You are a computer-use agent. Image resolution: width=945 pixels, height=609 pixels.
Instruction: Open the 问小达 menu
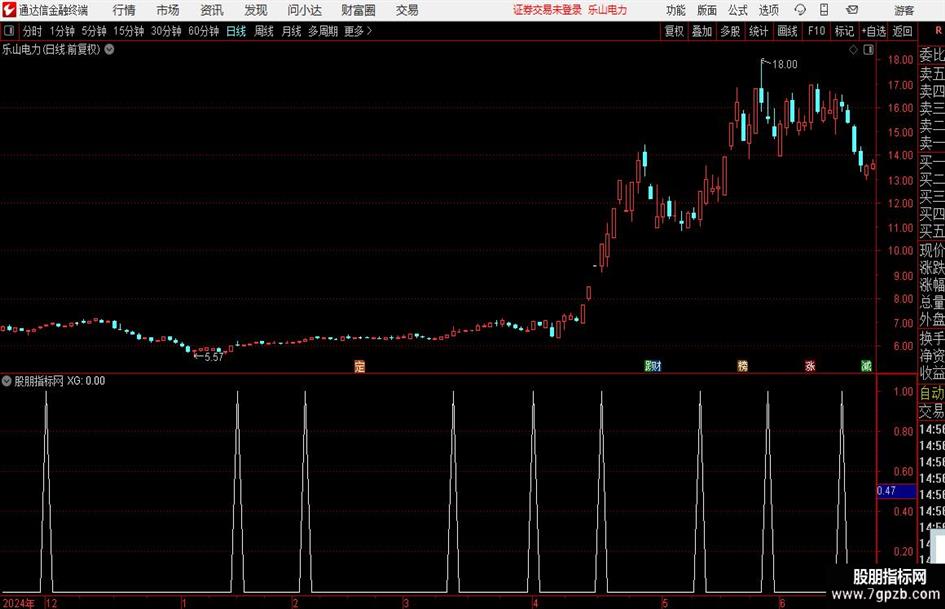click(304, 10)
